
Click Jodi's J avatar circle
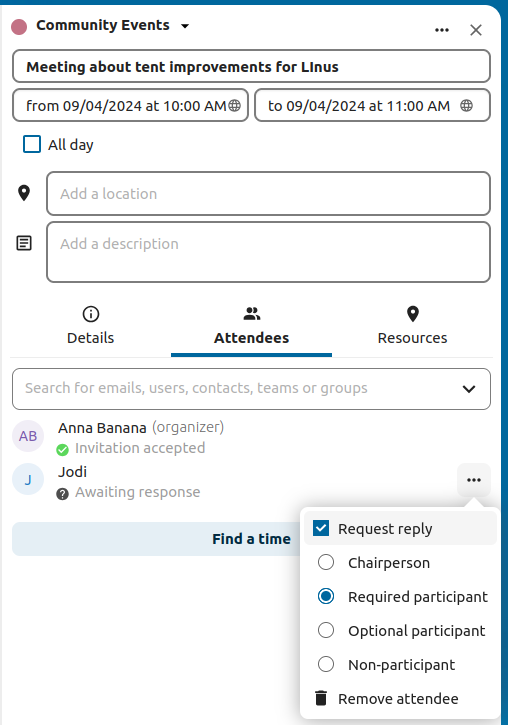point(28,479)
